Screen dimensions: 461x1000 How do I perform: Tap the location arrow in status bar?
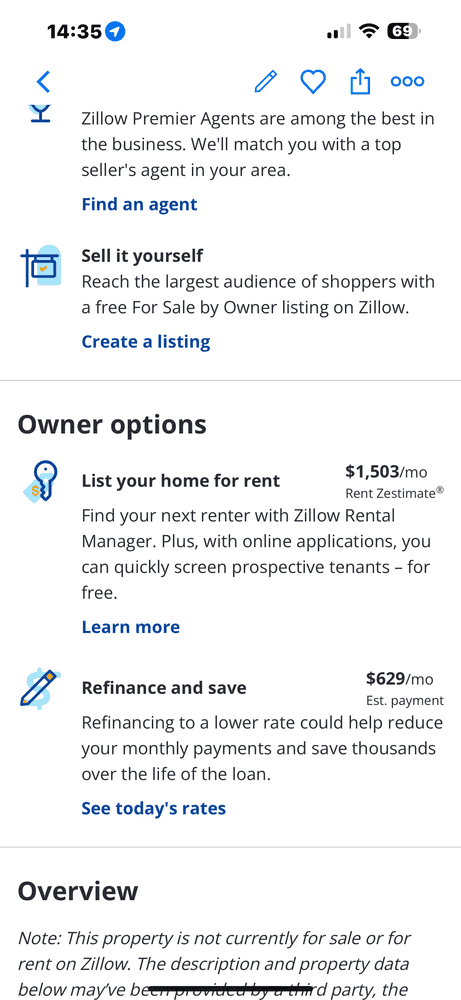tap(115, 31)
